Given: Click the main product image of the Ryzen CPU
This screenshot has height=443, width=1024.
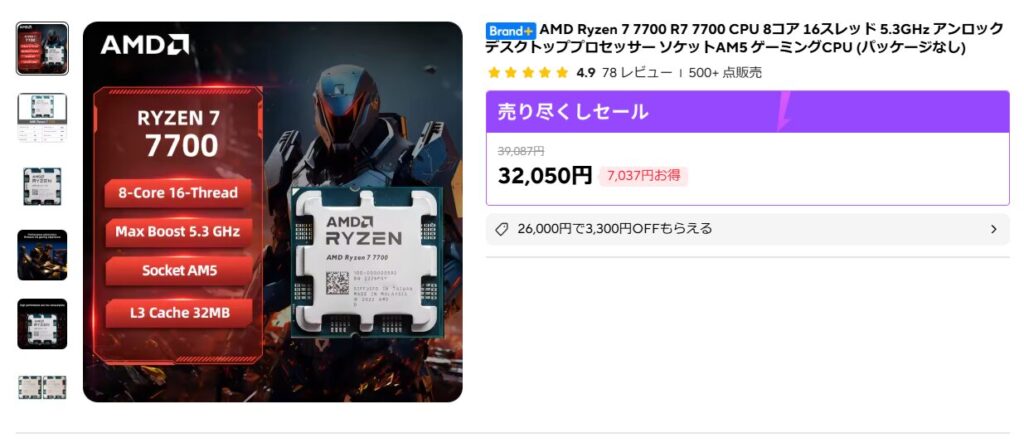Looking at the screenshot, I should pyautogui.click(x=272, y=212).
